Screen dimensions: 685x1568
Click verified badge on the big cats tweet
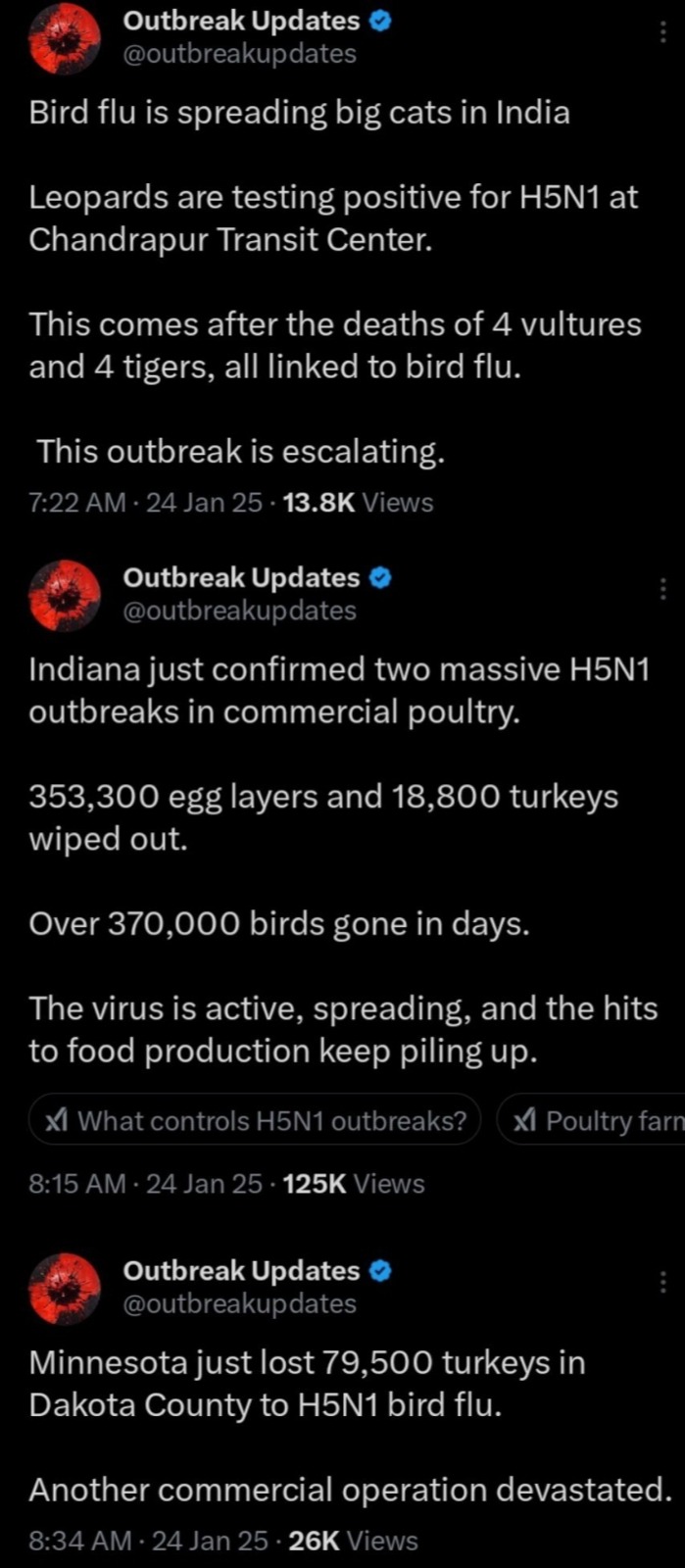click(x=382, y=21)
